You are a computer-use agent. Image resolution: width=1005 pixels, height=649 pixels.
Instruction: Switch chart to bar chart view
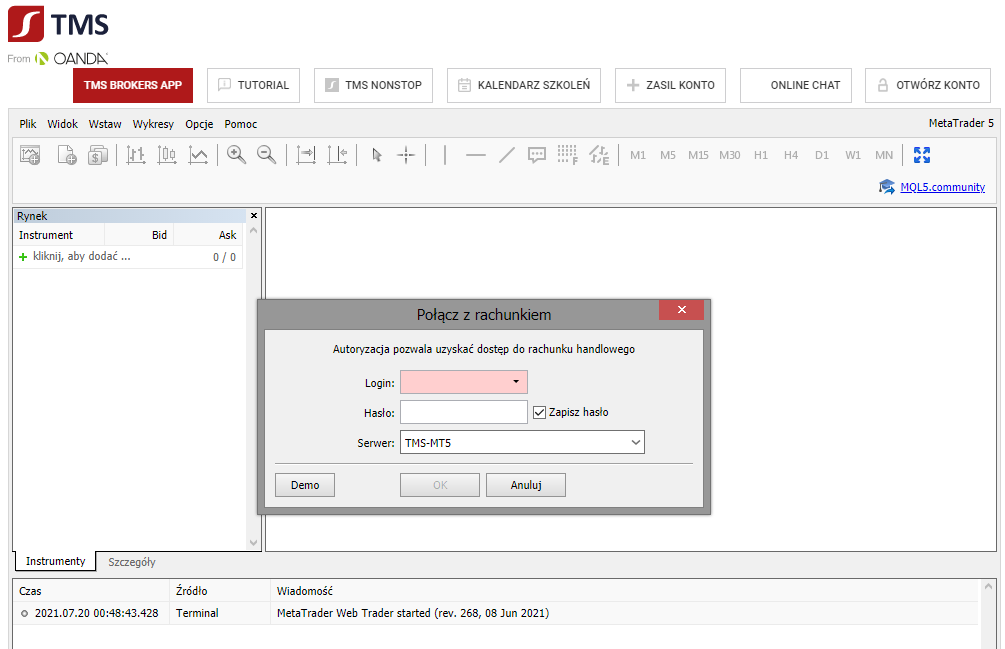click(135, 155)
